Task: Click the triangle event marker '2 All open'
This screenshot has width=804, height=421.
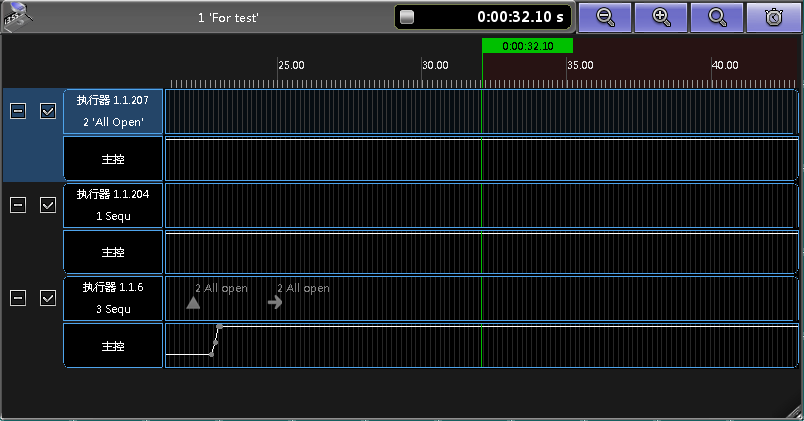Action: coord(193,303)
